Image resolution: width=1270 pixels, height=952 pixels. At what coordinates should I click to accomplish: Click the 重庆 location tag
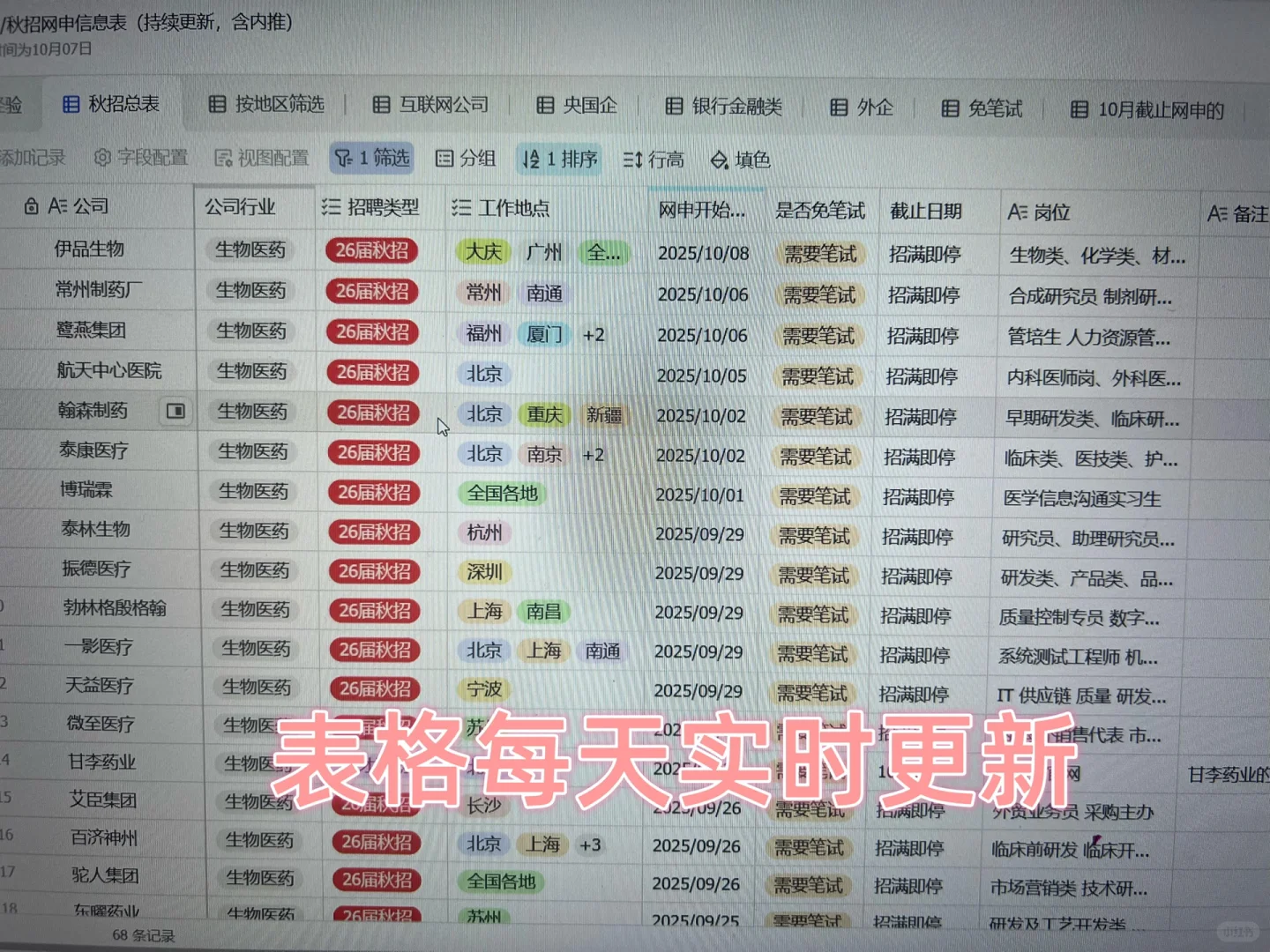[x=545, y=414]
